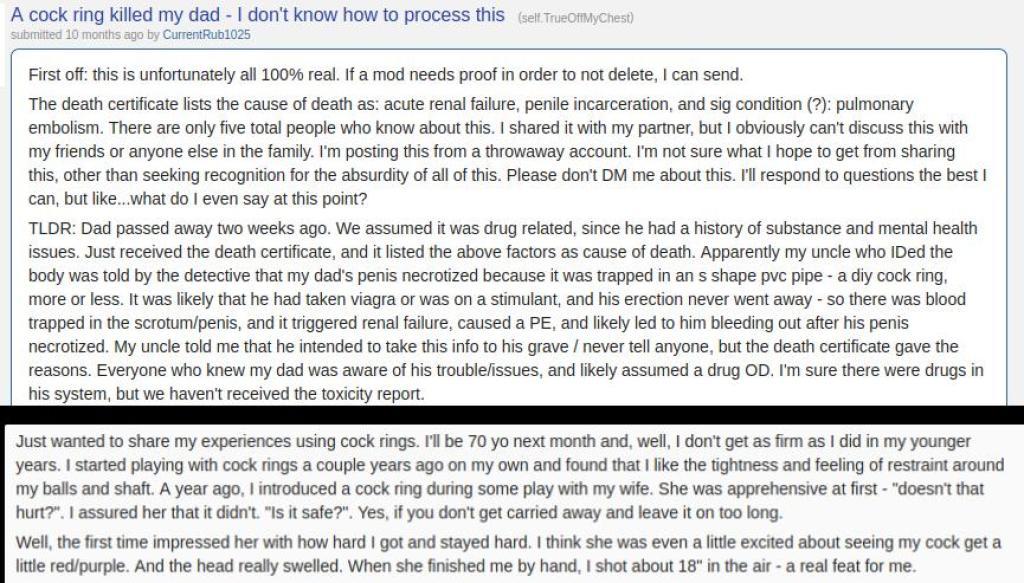1024x583 pixels.
Task: Click the black divider bar between posts
Action: (512, 415)
